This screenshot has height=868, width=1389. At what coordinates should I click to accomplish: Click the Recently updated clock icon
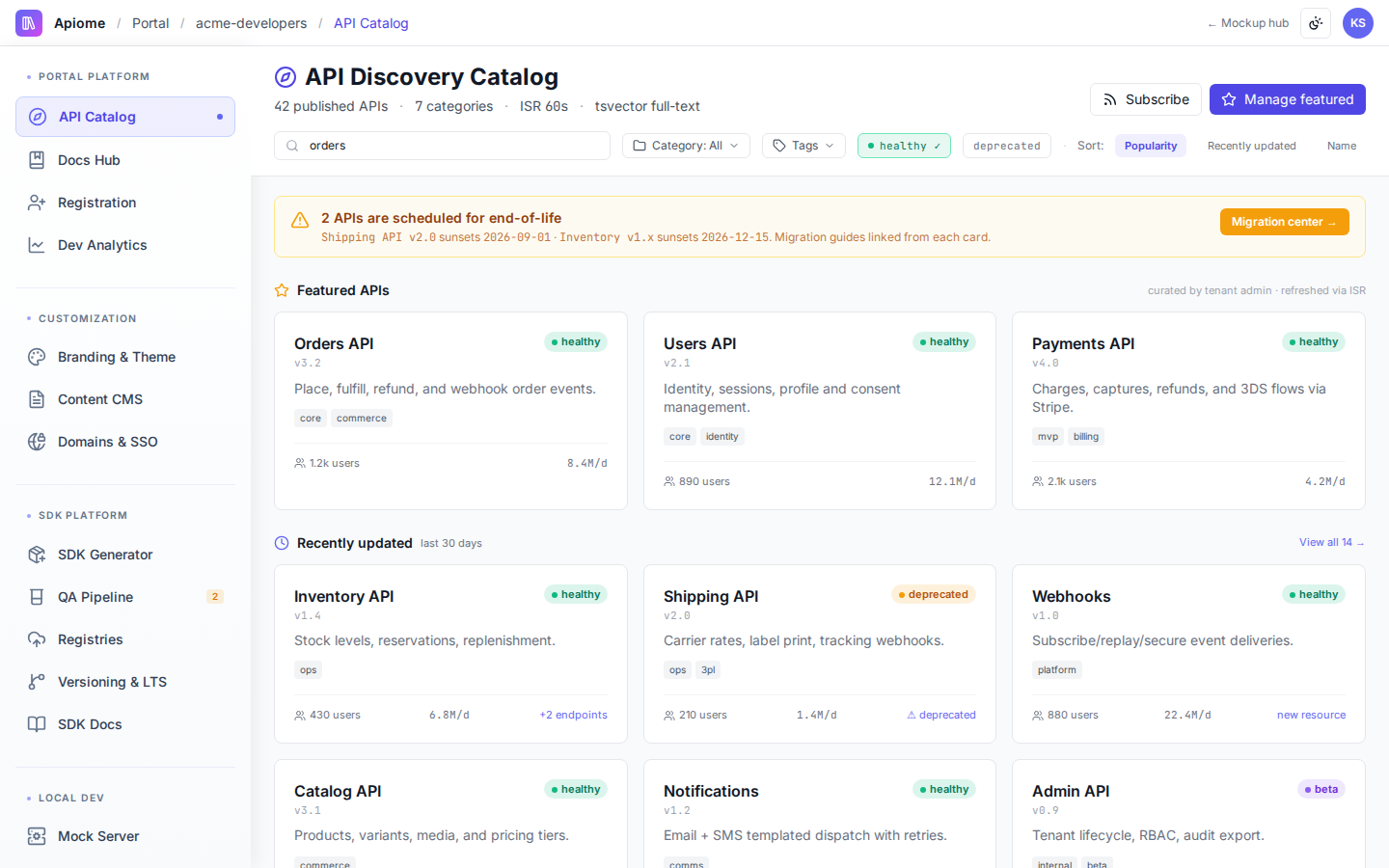[282, 543]
